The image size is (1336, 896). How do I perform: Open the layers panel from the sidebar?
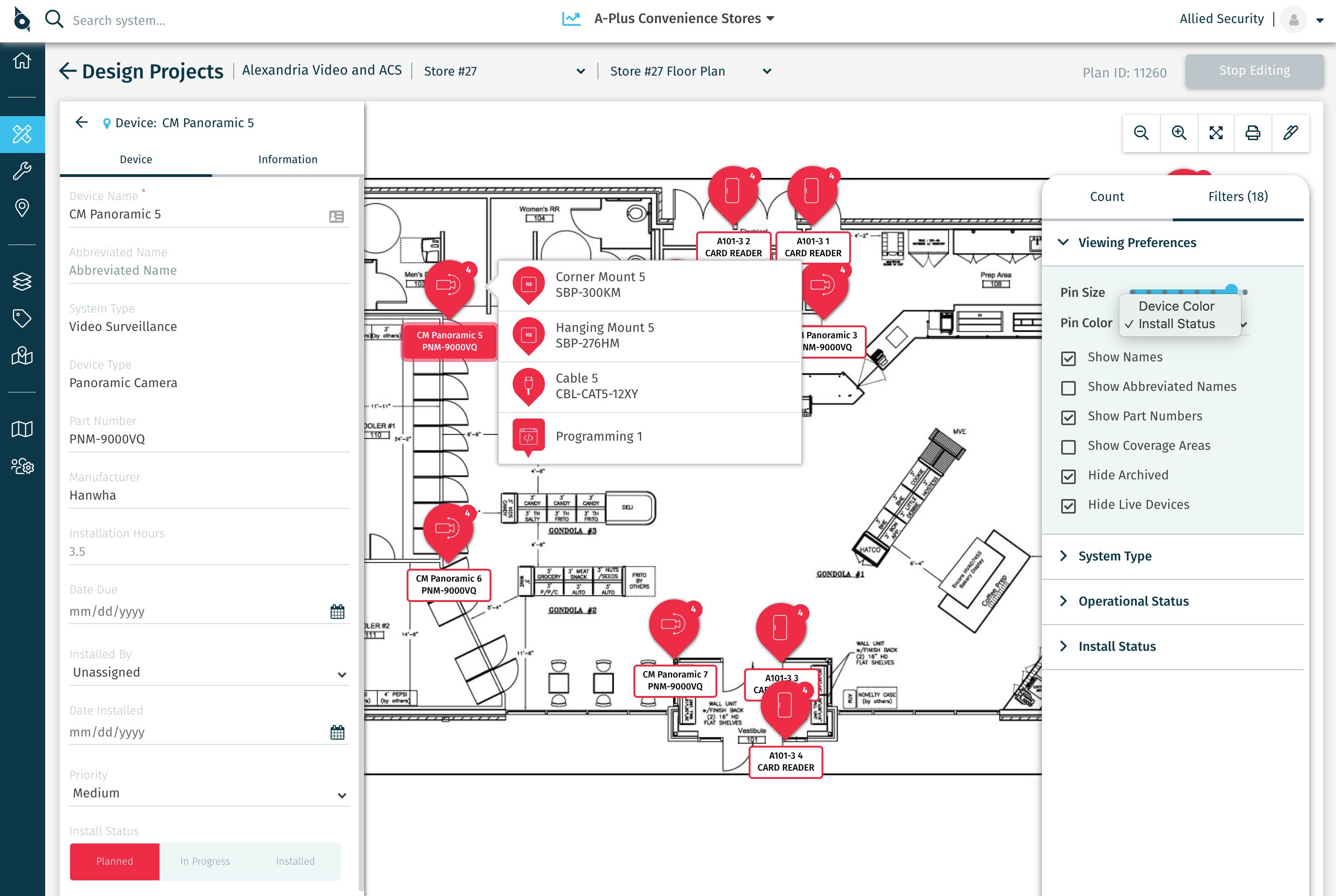coord(22,281)
